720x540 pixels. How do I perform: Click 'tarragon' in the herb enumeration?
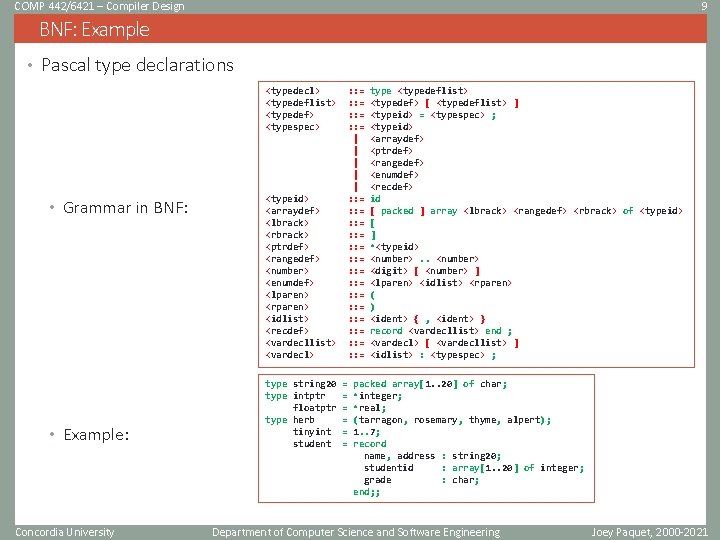pos(381,420)
